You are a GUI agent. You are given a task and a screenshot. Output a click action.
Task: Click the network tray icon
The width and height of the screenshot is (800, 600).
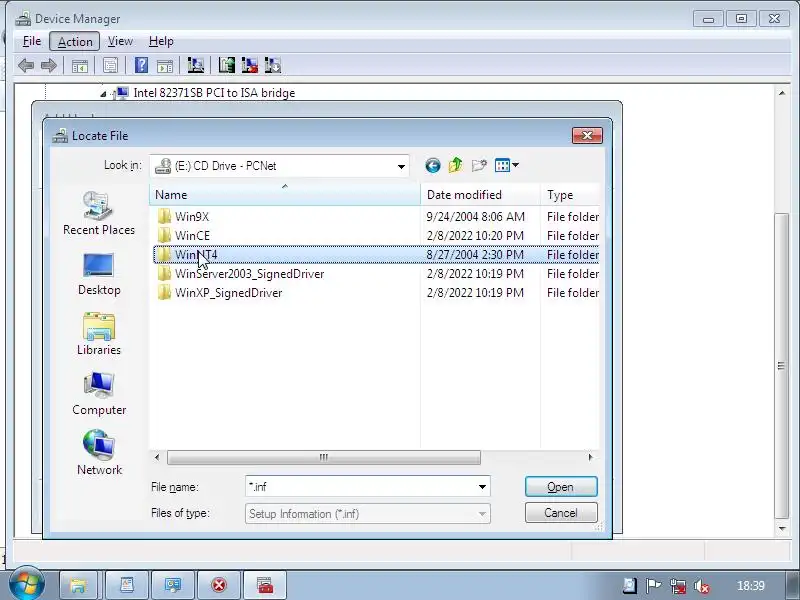678,586
